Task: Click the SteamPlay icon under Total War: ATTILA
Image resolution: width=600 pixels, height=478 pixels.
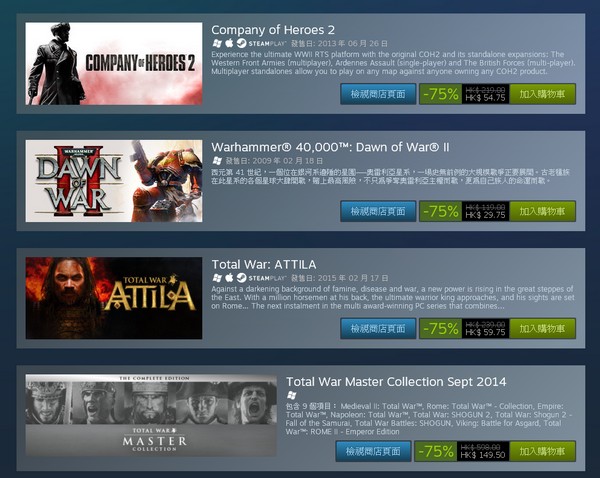Action: 261,278
